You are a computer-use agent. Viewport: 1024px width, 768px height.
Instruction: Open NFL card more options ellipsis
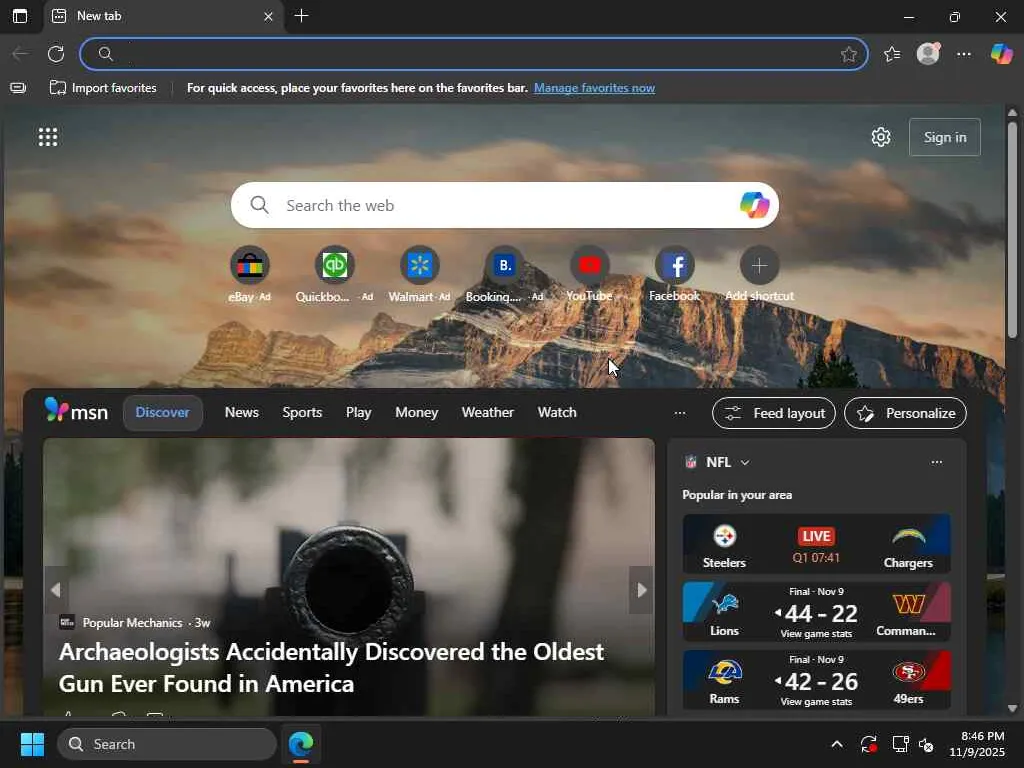click(x=936, y=462)
